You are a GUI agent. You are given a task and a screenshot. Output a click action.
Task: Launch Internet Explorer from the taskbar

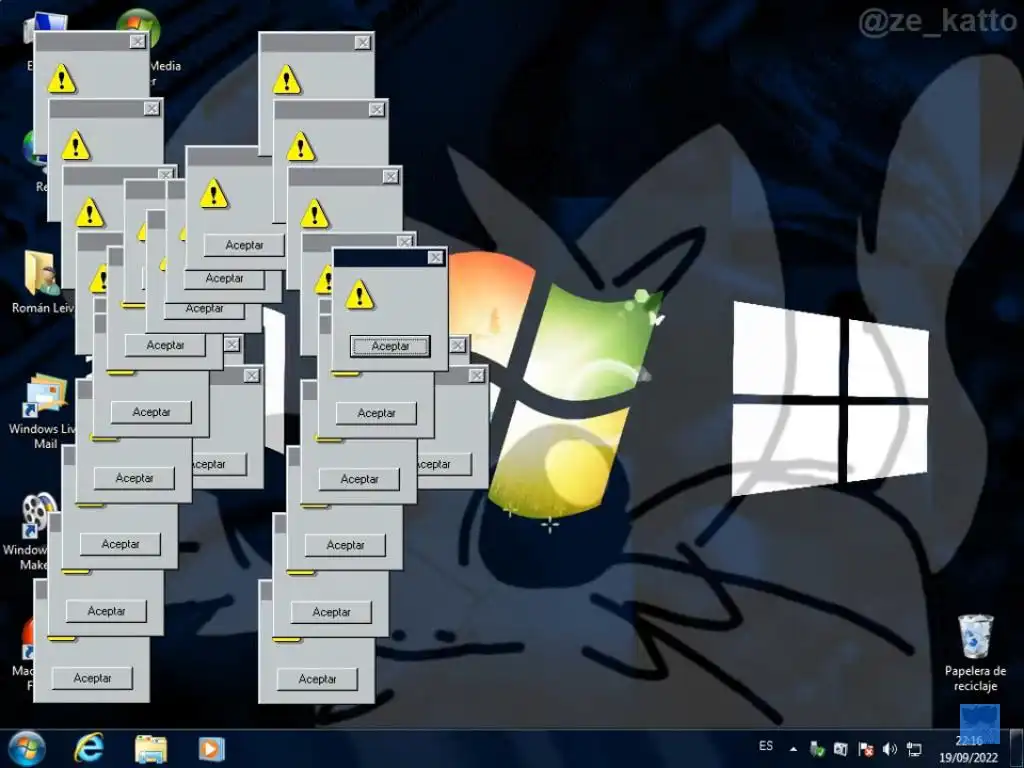(x=89, y=748)
